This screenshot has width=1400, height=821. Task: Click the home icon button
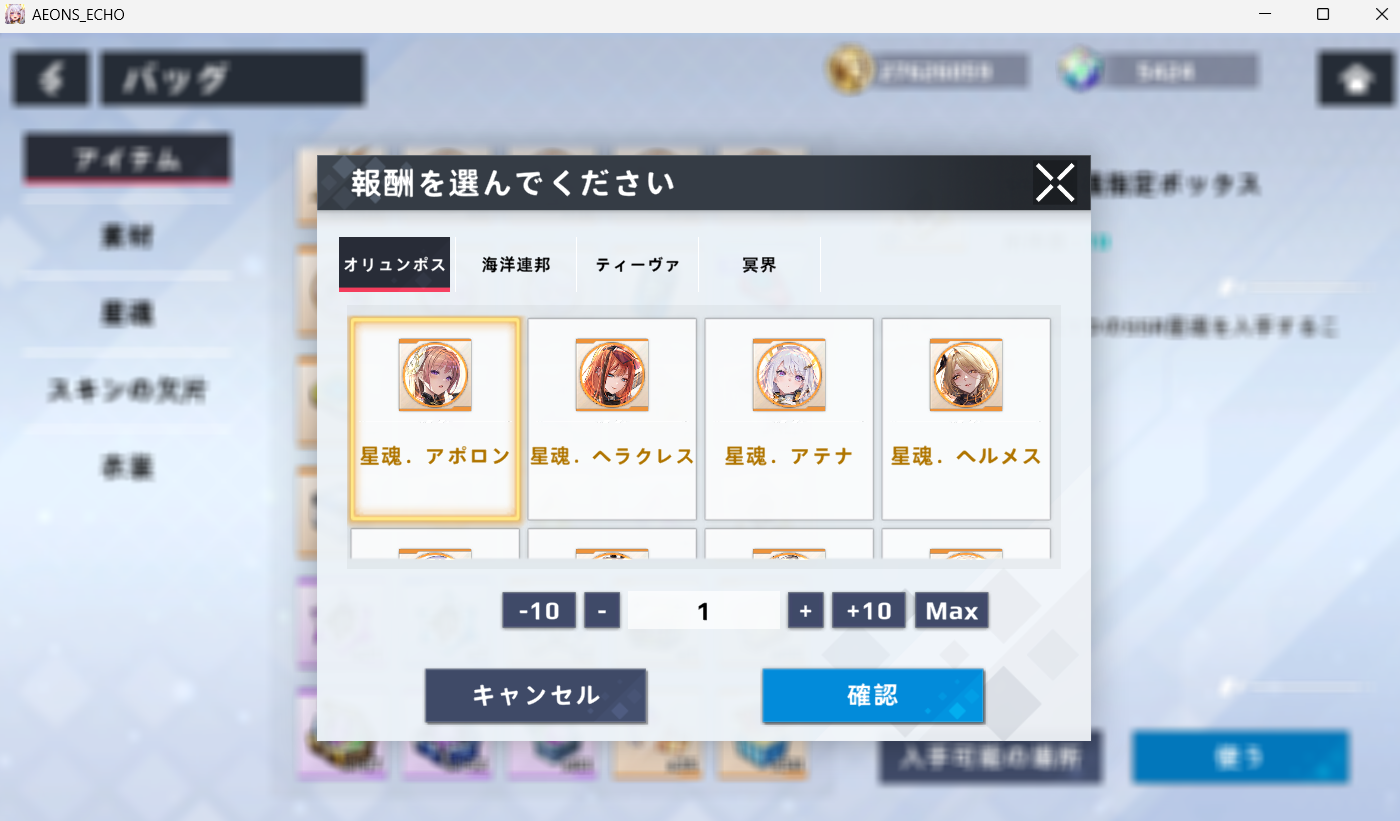(1355, 79)
